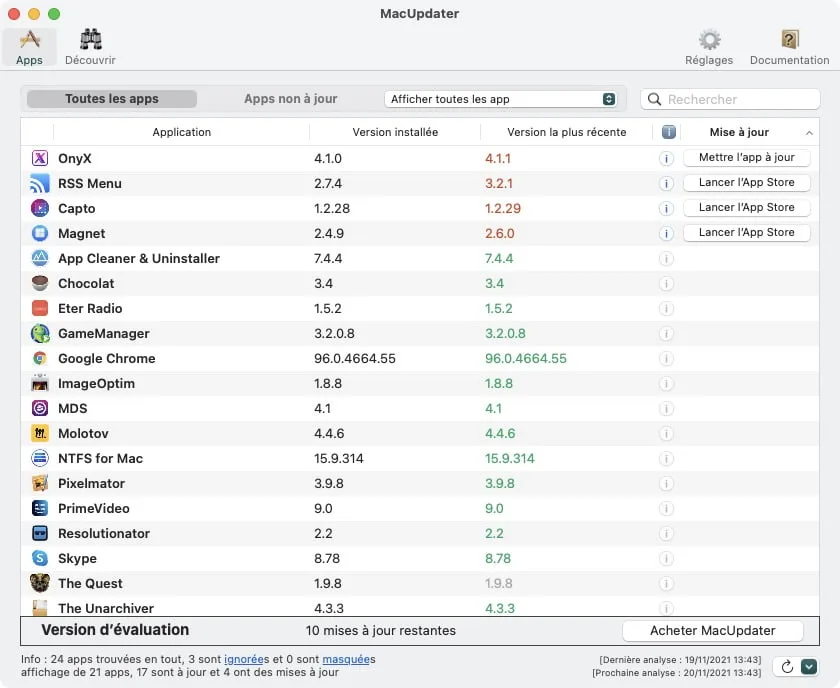Open the Documentation book icon

tap(789, 47)
